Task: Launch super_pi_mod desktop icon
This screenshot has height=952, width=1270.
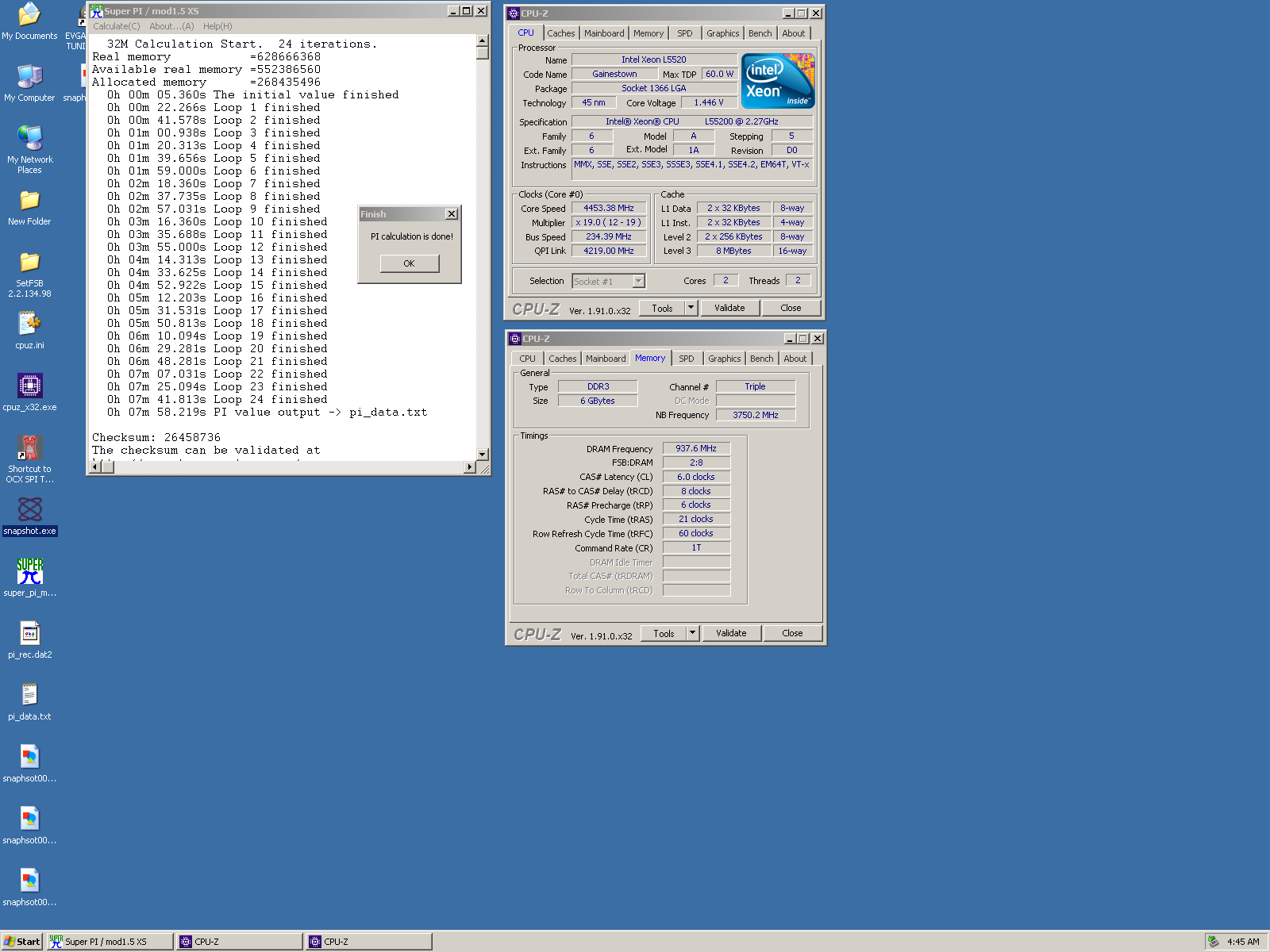Action: [x=29, y=578]
